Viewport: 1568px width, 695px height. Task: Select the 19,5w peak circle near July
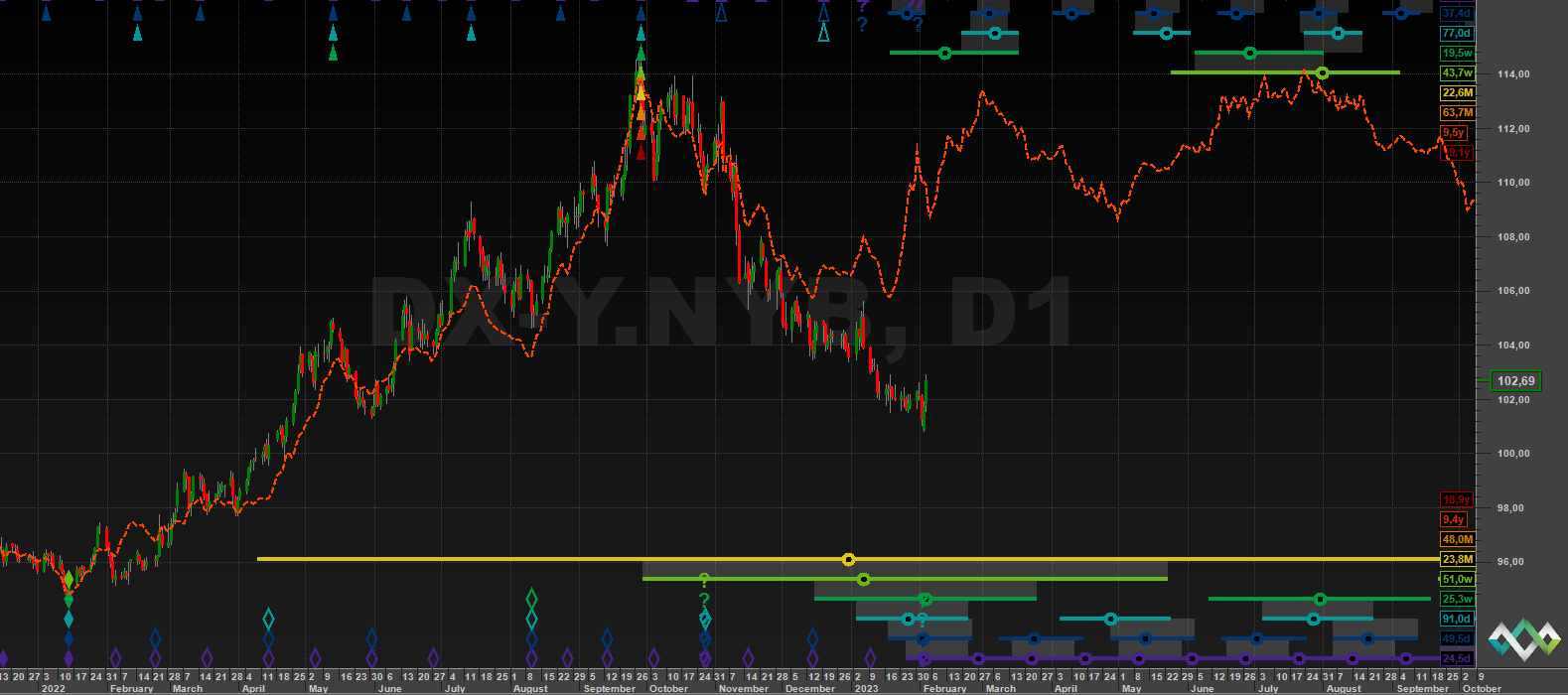coord(1249,53)
